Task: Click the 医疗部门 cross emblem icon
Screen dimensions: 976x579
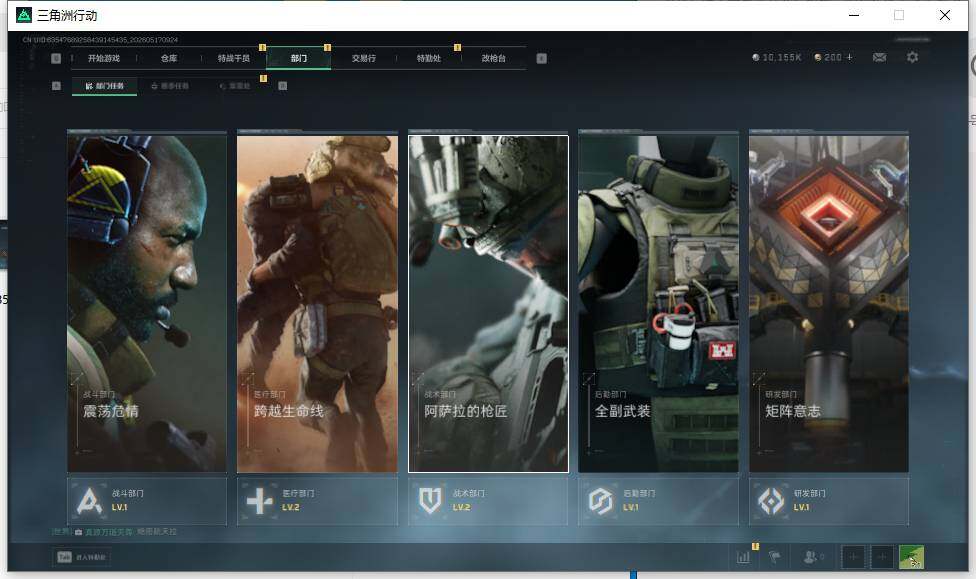Action: (x=260, y=501)
